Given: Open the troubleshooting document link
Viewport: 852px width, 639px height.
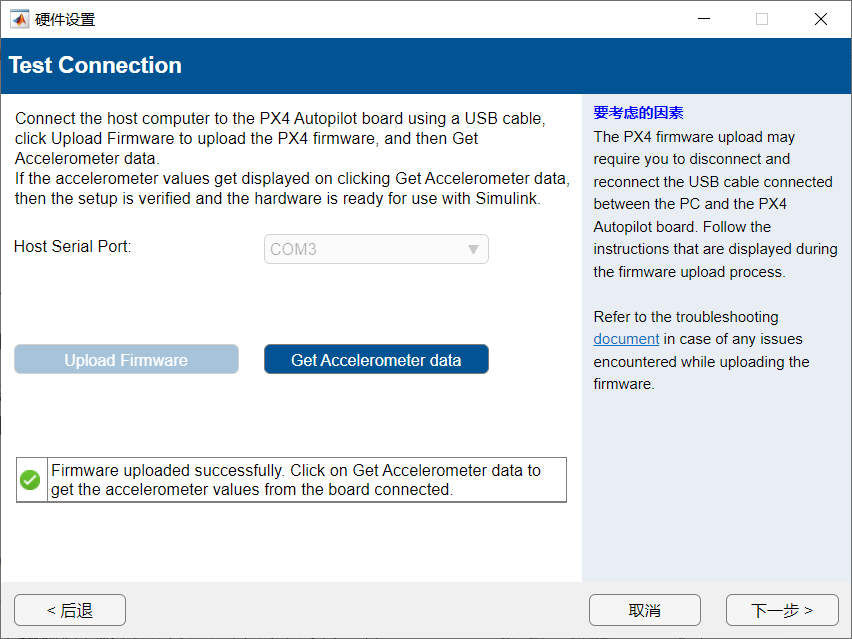Looking at the screenshot, I should (626, 339).
